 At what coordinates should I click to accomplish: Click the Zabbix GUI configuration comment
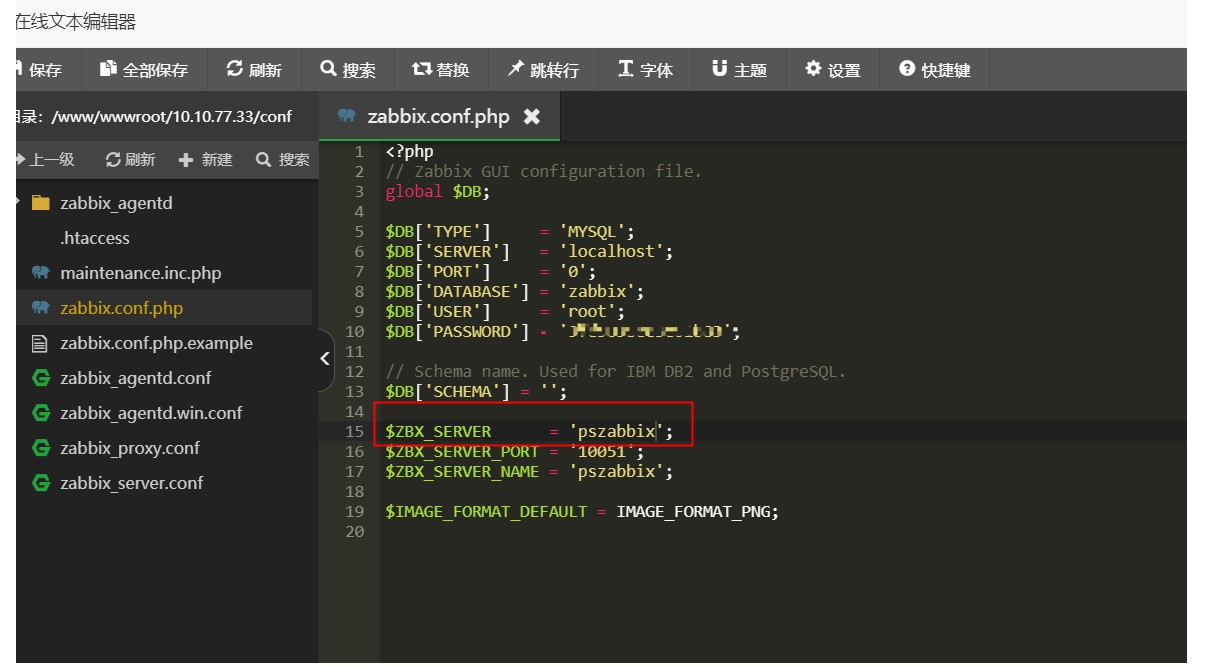544,172
